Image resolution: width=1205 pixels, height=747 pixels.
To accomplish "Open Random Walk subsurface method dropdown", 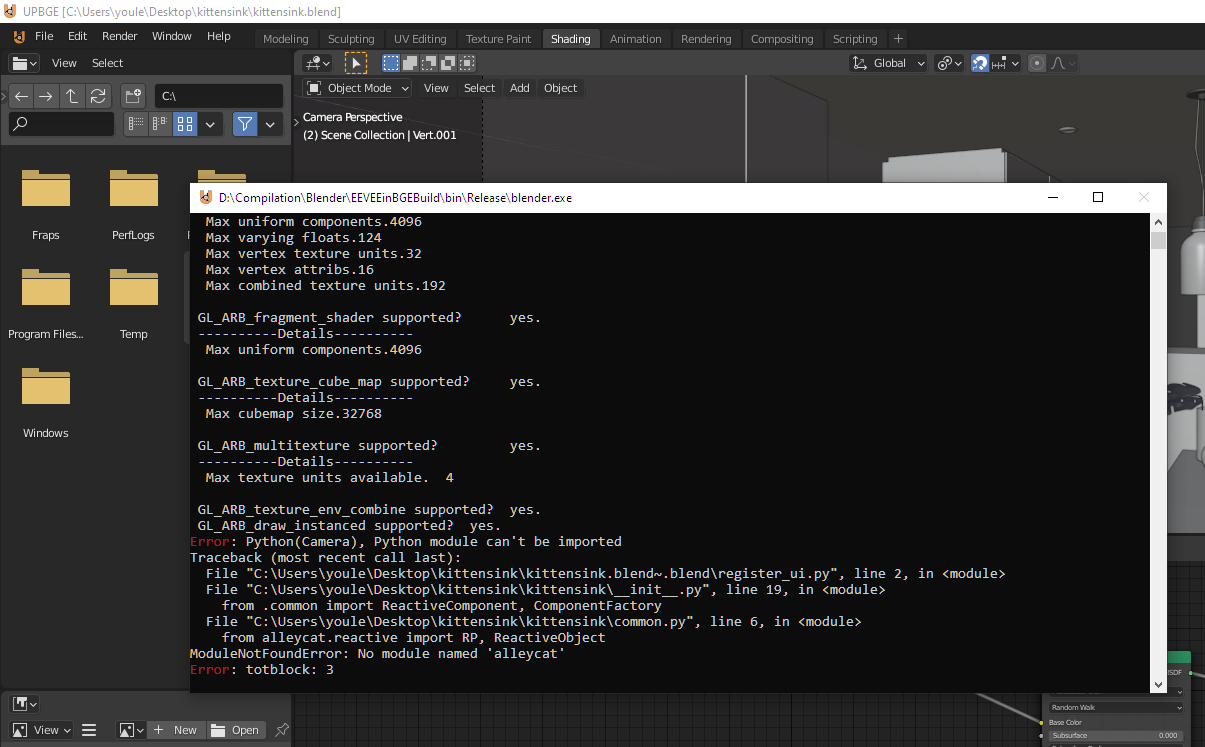I will click(x=1115, y=707).
